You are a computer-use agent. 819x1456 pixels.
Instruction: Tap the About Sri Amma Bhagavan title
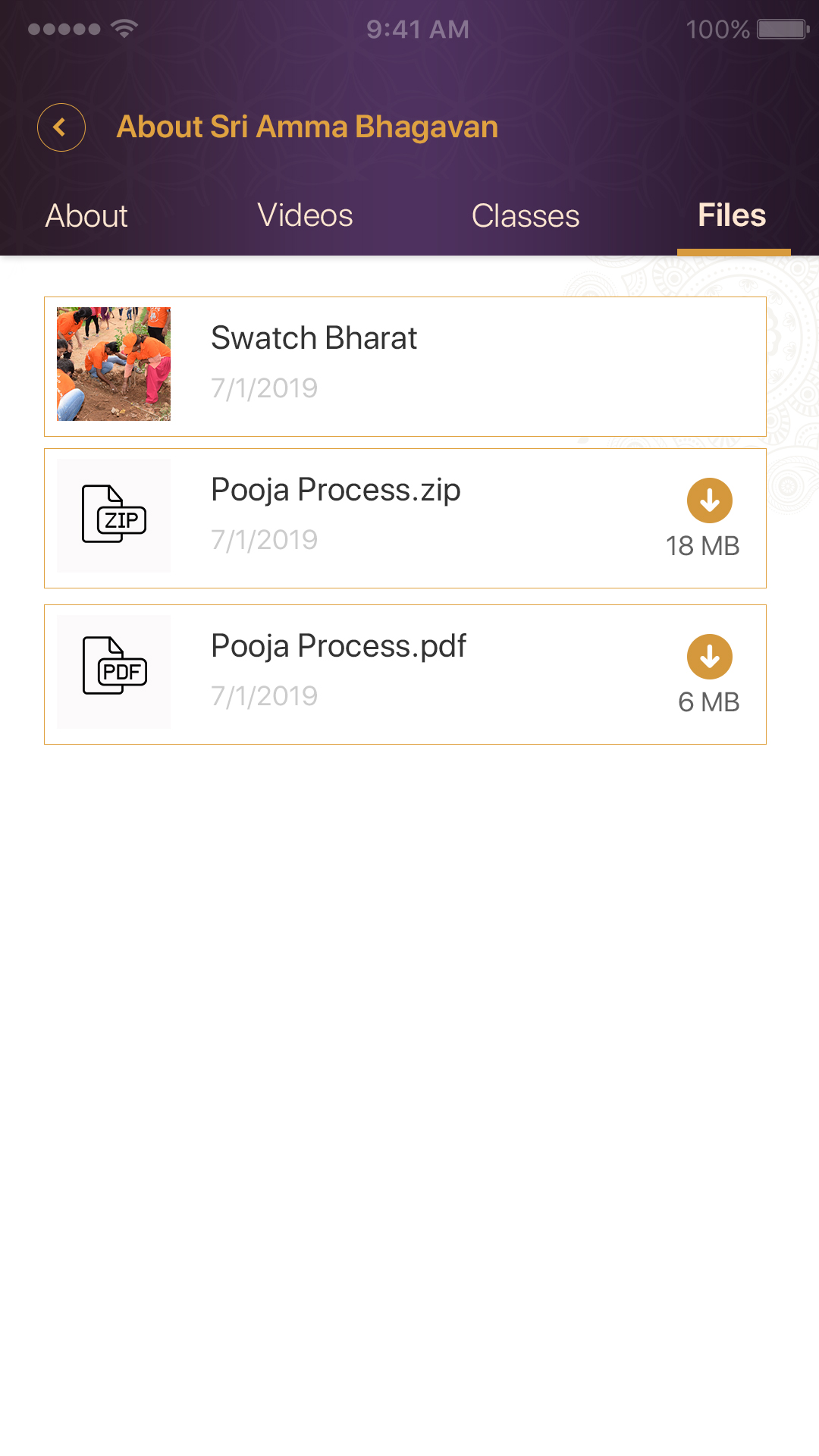pyautogui.click(x=307, y=127)
